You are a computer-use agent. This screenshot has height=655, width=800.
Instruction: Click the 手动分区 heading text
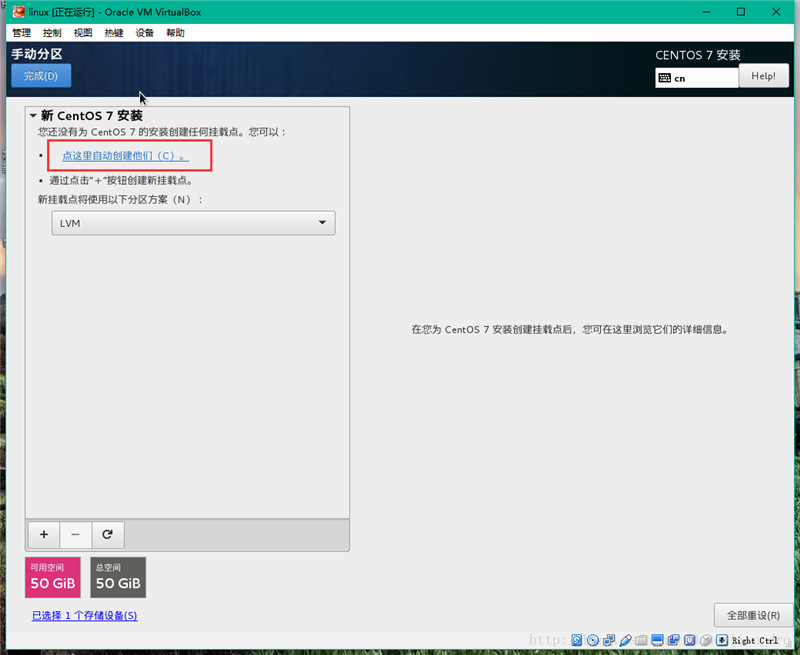click(37, 54)
